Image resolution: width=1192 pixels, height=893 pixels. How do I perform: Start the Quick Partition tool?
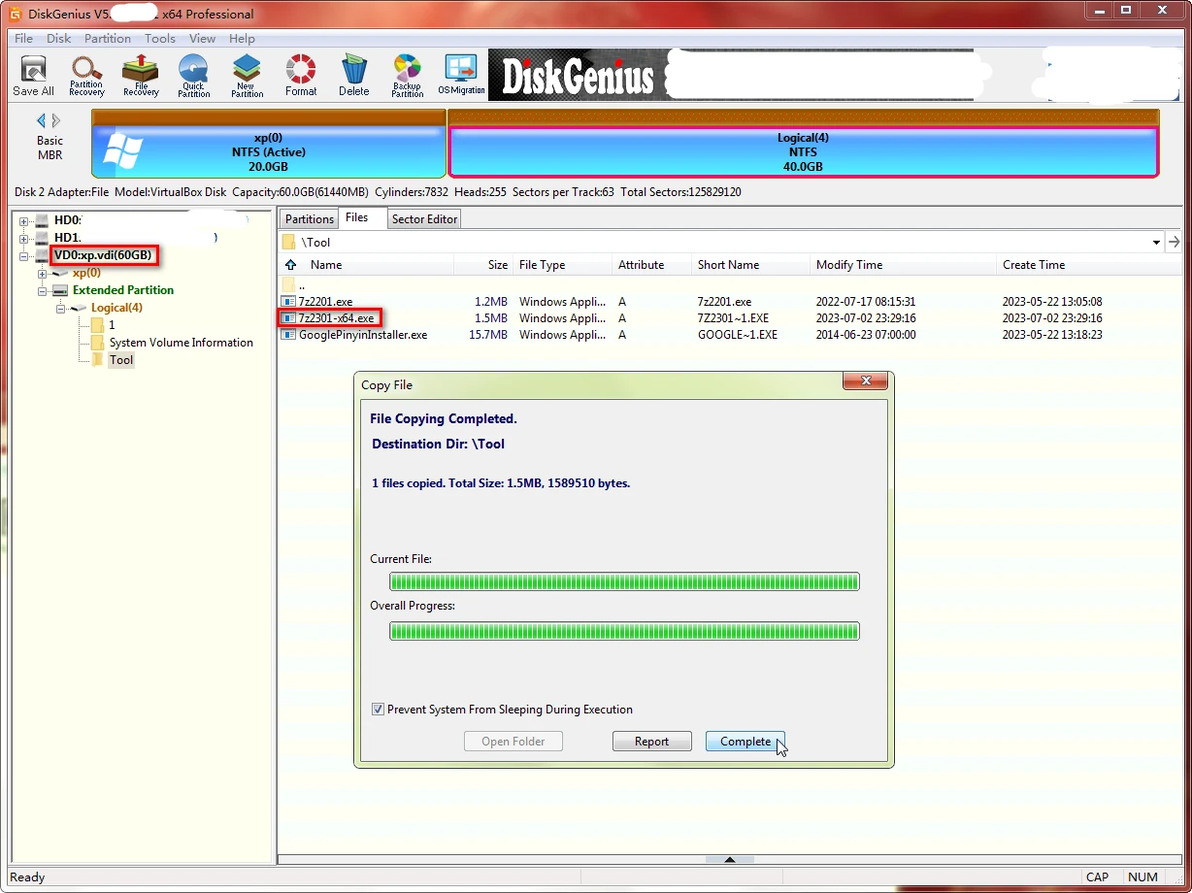pos(194,75)
